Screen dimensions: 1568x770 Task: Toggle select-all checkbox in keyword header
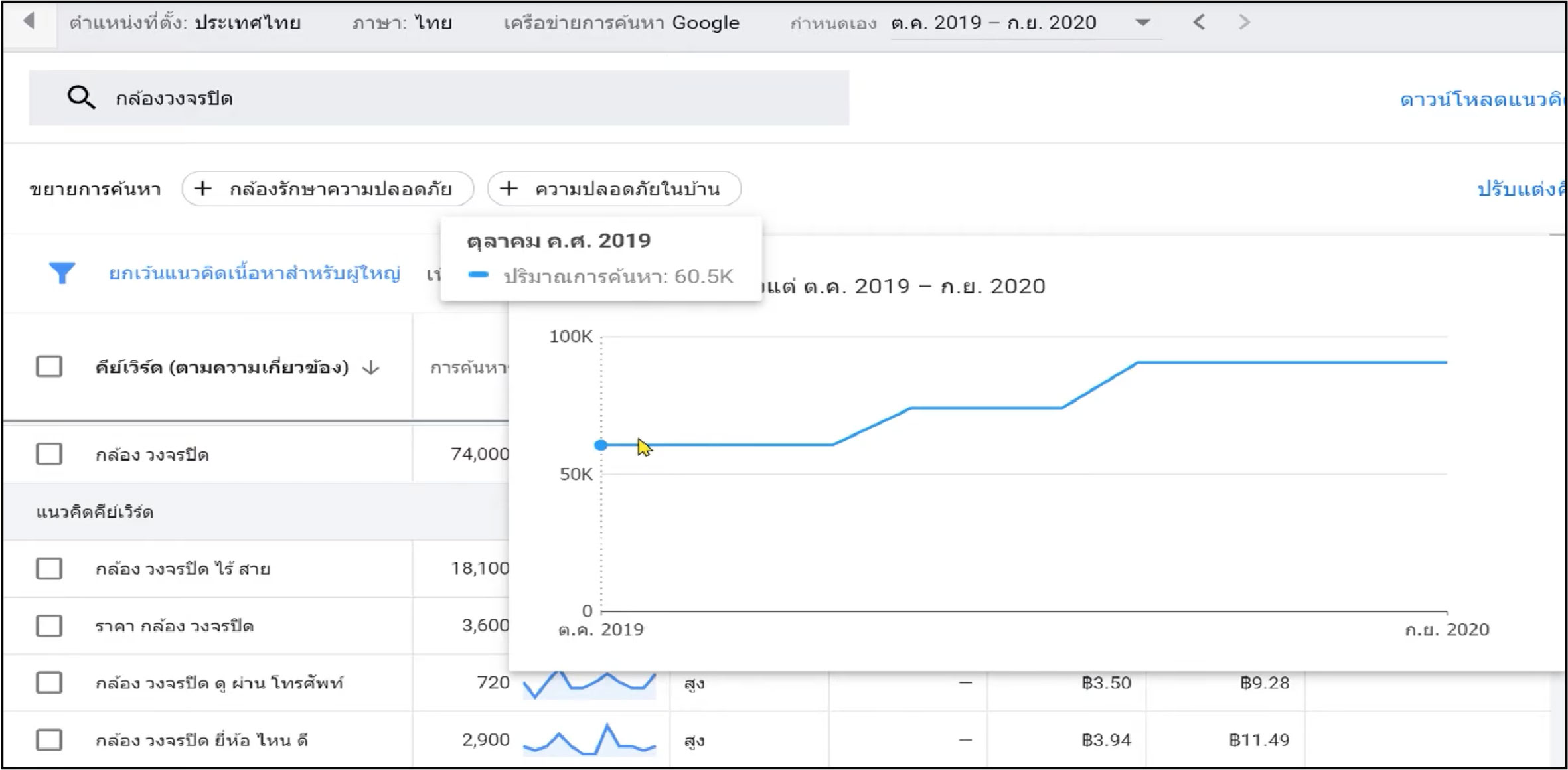point(49,366)
